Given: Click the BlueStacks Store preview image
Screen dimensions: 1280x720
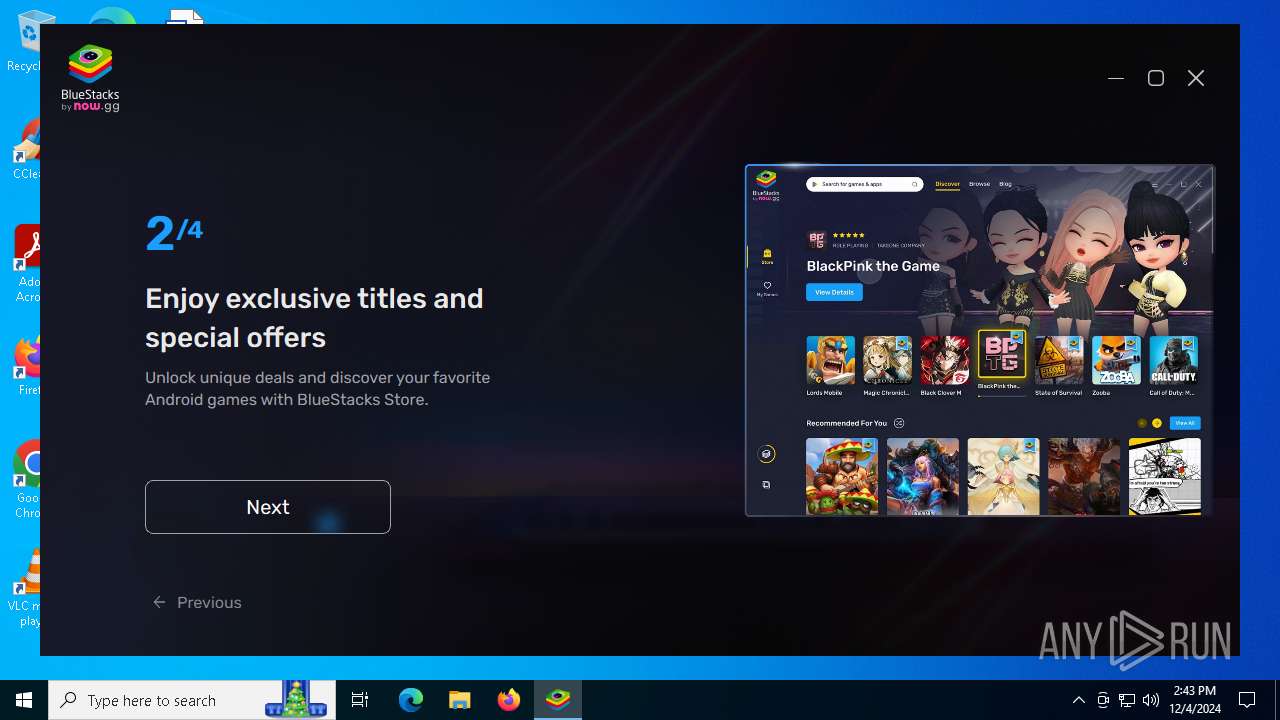Looking at the screenshot, I should point(980,340).
